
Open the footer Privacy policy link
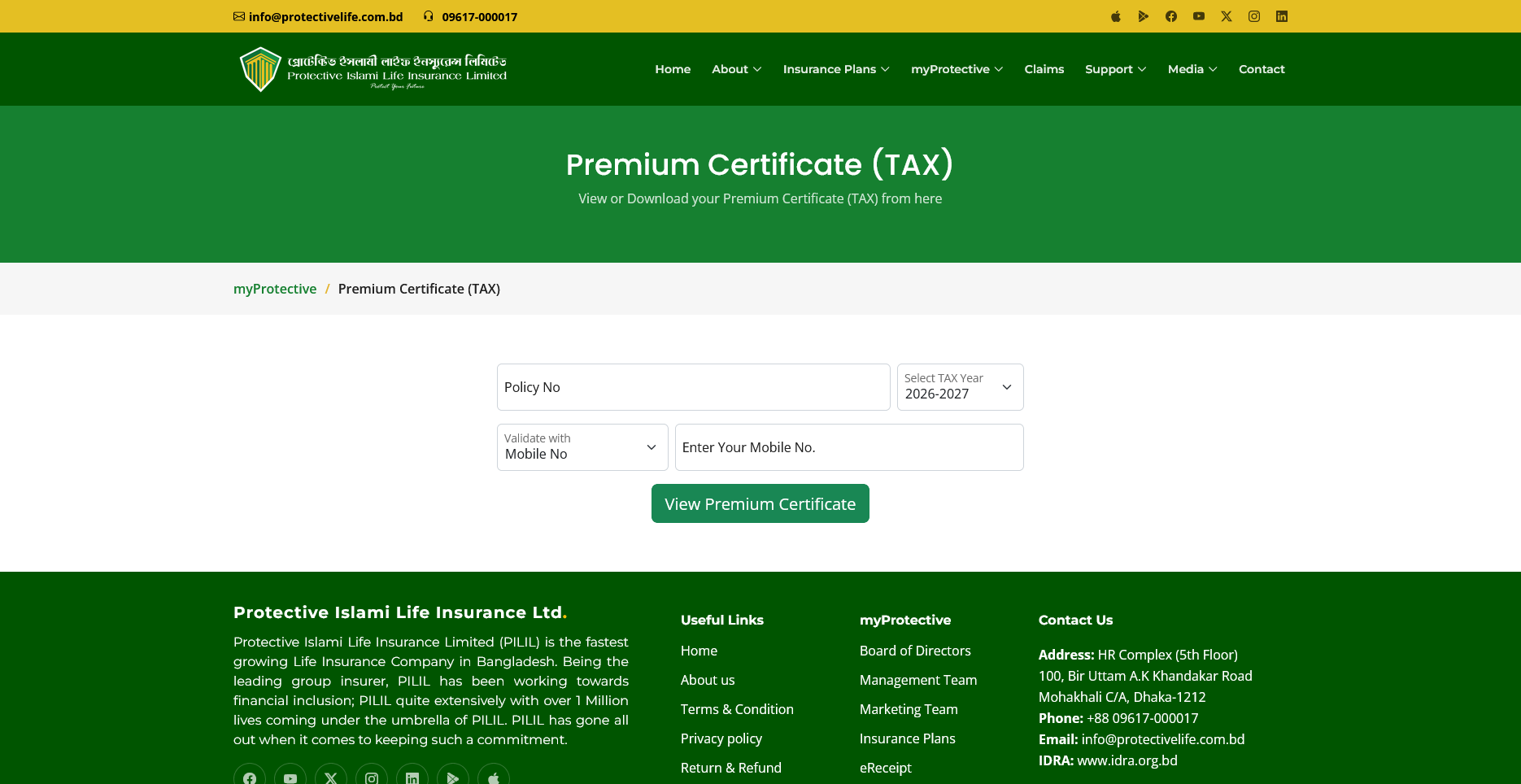coord(721,738)
